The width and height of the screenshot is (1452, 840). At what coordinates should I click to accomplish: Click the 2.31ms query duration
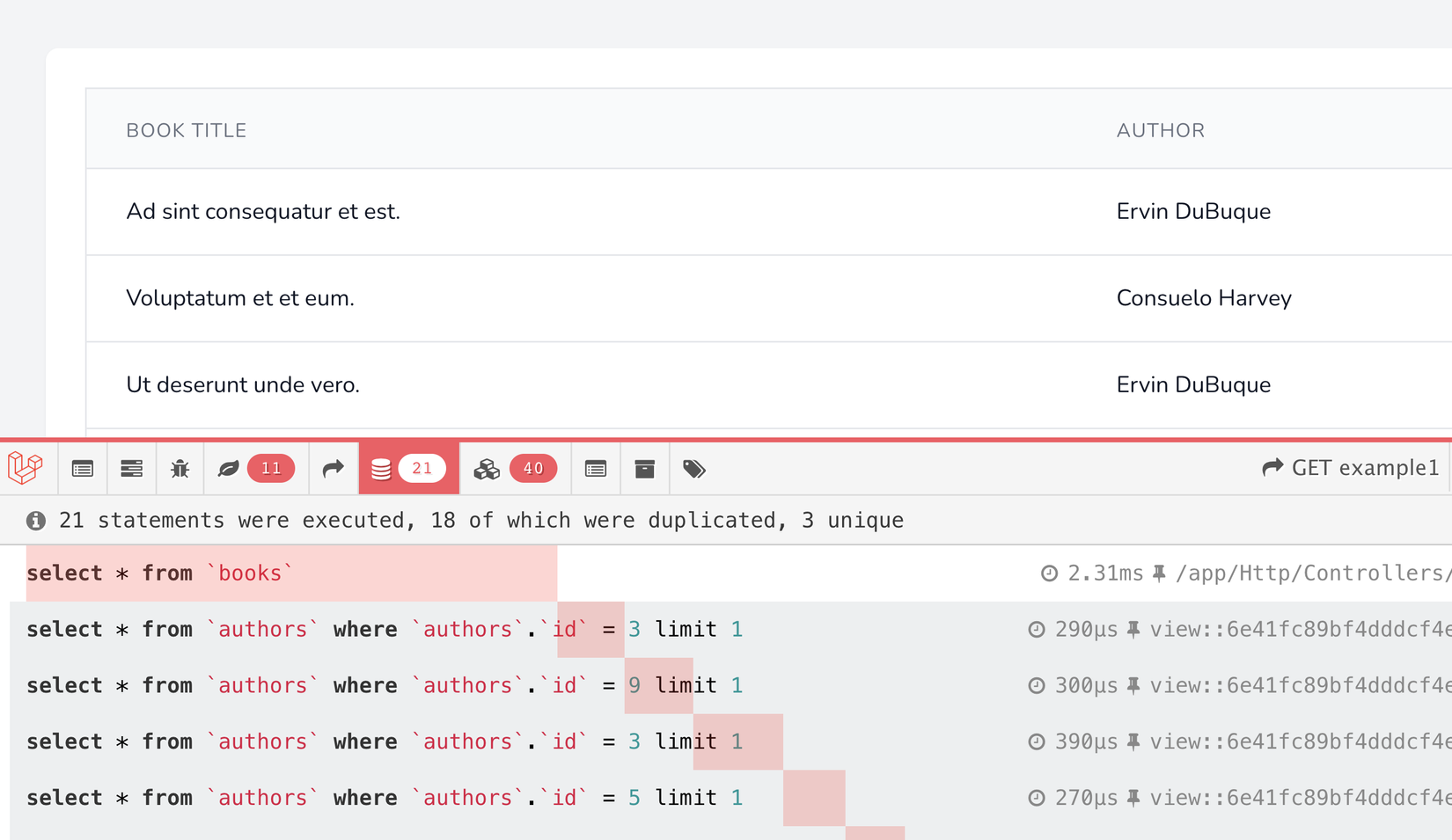1105,573
